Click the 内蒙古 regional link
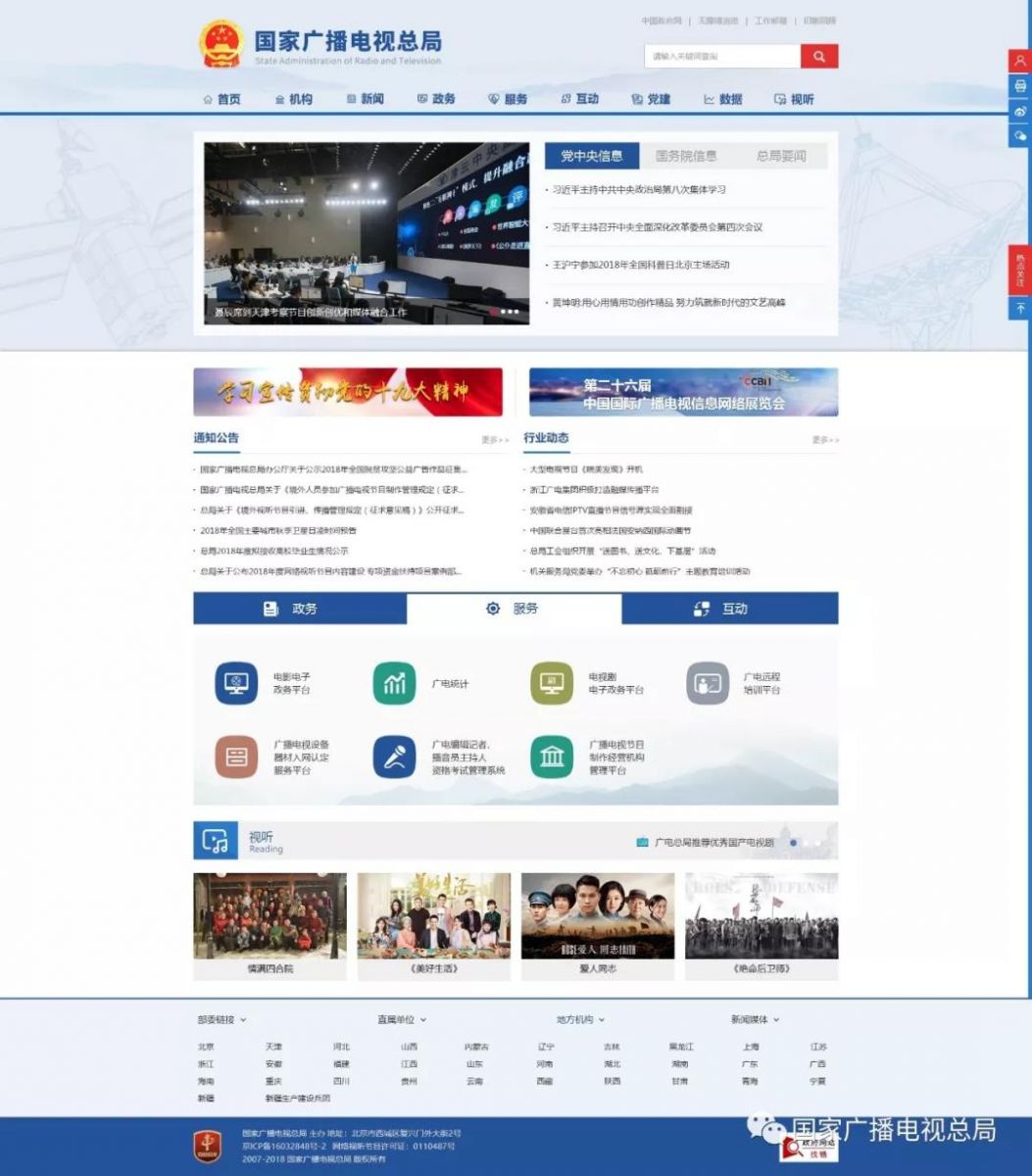Viewport: 1032px width, 1176px height. coord(476,1047)
